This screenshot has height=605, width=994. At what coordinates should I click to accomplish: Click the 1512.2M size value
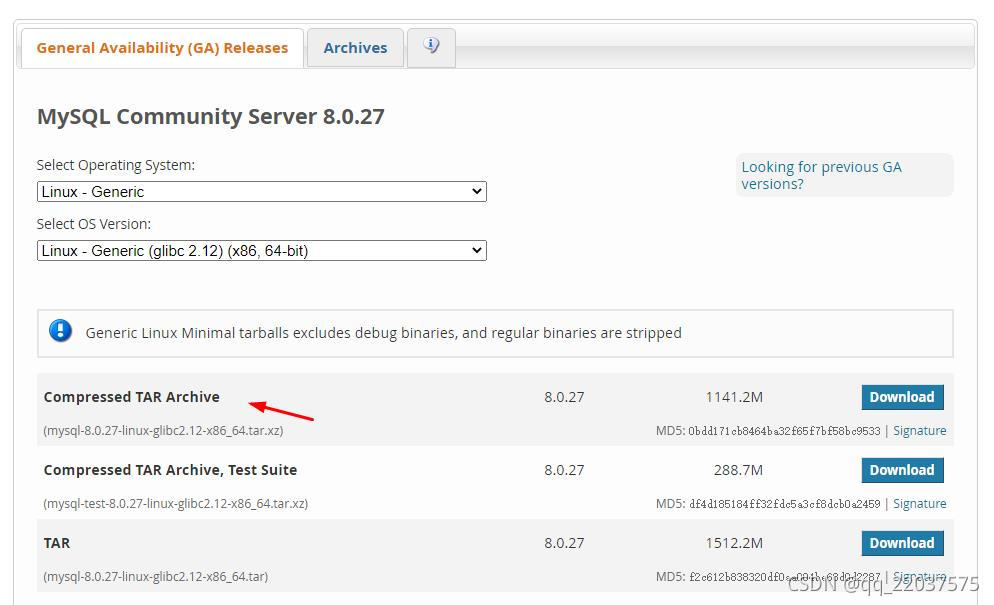click(x=734, y=543)
